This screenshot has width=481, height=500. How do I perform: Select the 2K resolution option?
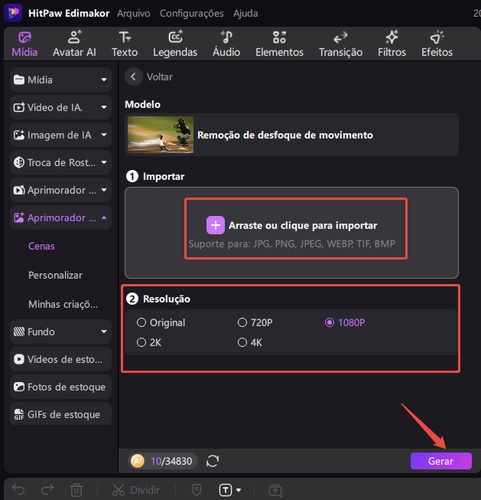149,343
